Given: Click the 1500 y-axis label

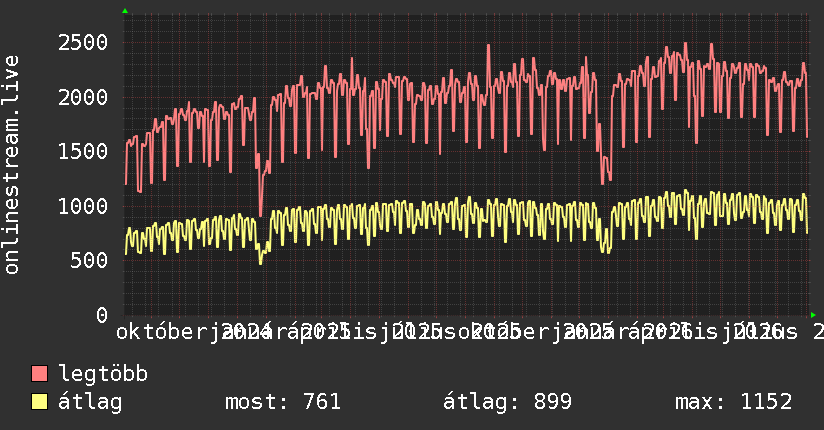Looking at the screenshot, I should [83, 151].
